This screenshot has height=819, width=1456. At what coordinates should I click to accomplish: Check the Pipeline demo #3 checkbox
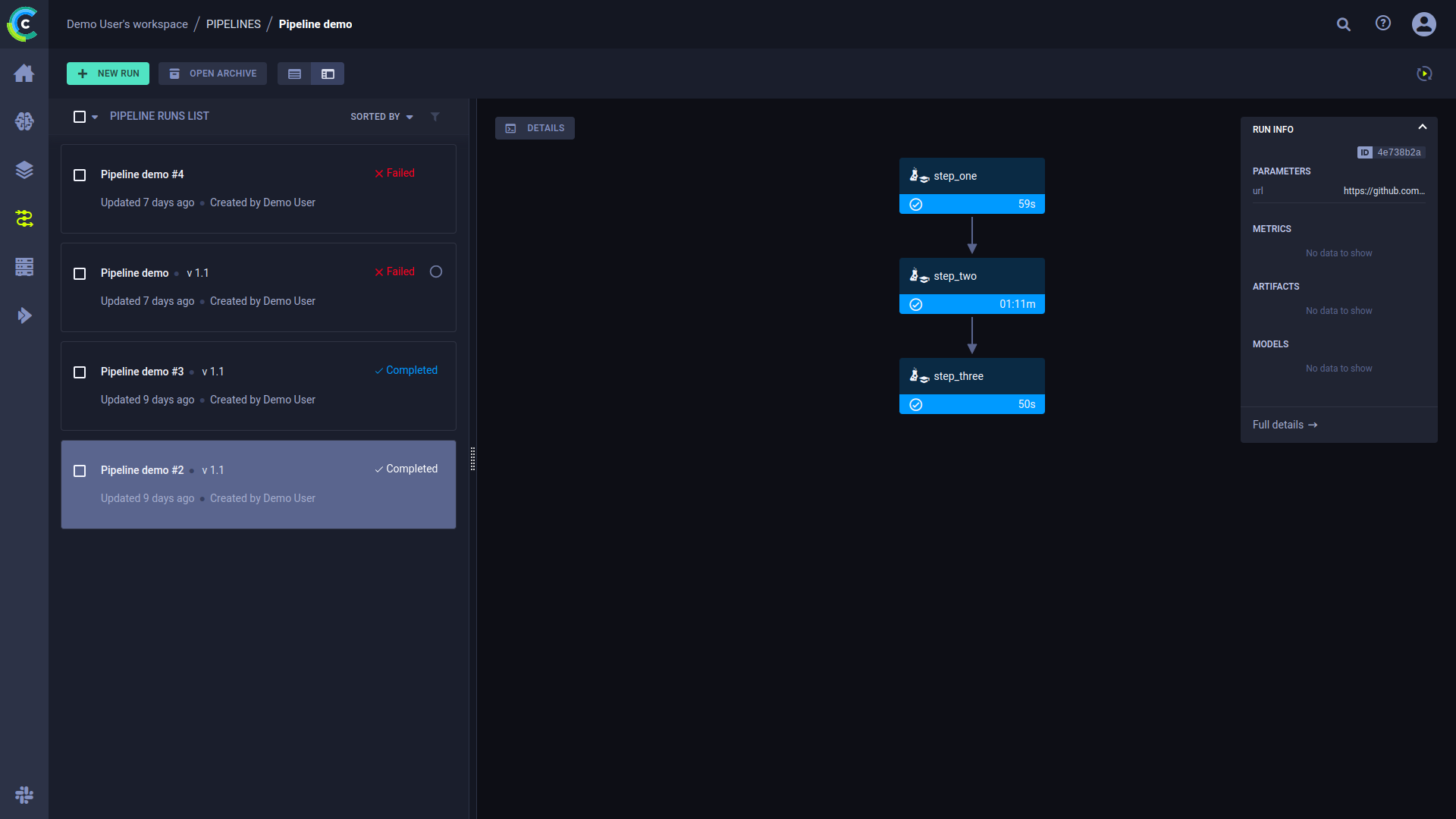click(x=80, y=372)
